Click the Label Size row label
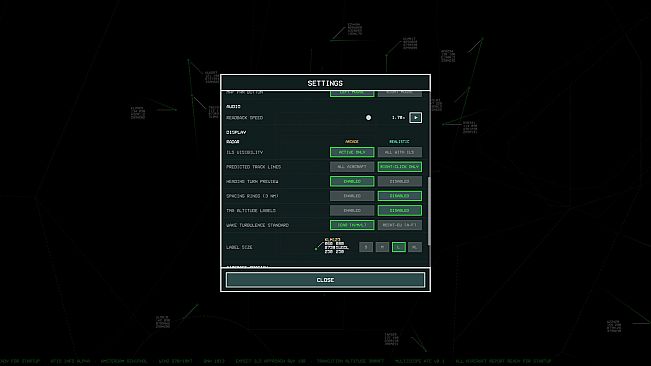The width and height of the screenshot is (651, 366). tap(239, 247)
